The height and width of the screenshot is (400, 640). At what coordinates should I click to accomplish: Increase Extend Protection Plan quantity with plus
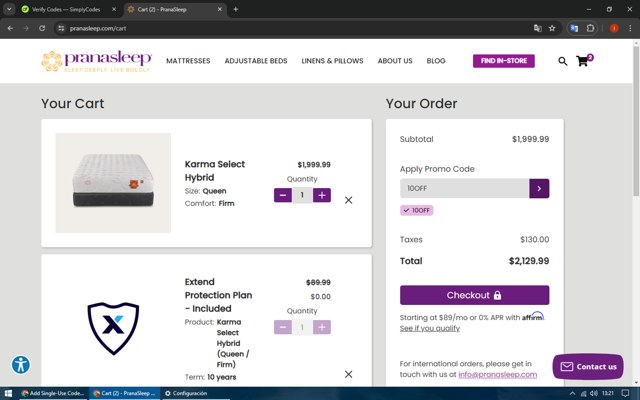tap(322, 327)
